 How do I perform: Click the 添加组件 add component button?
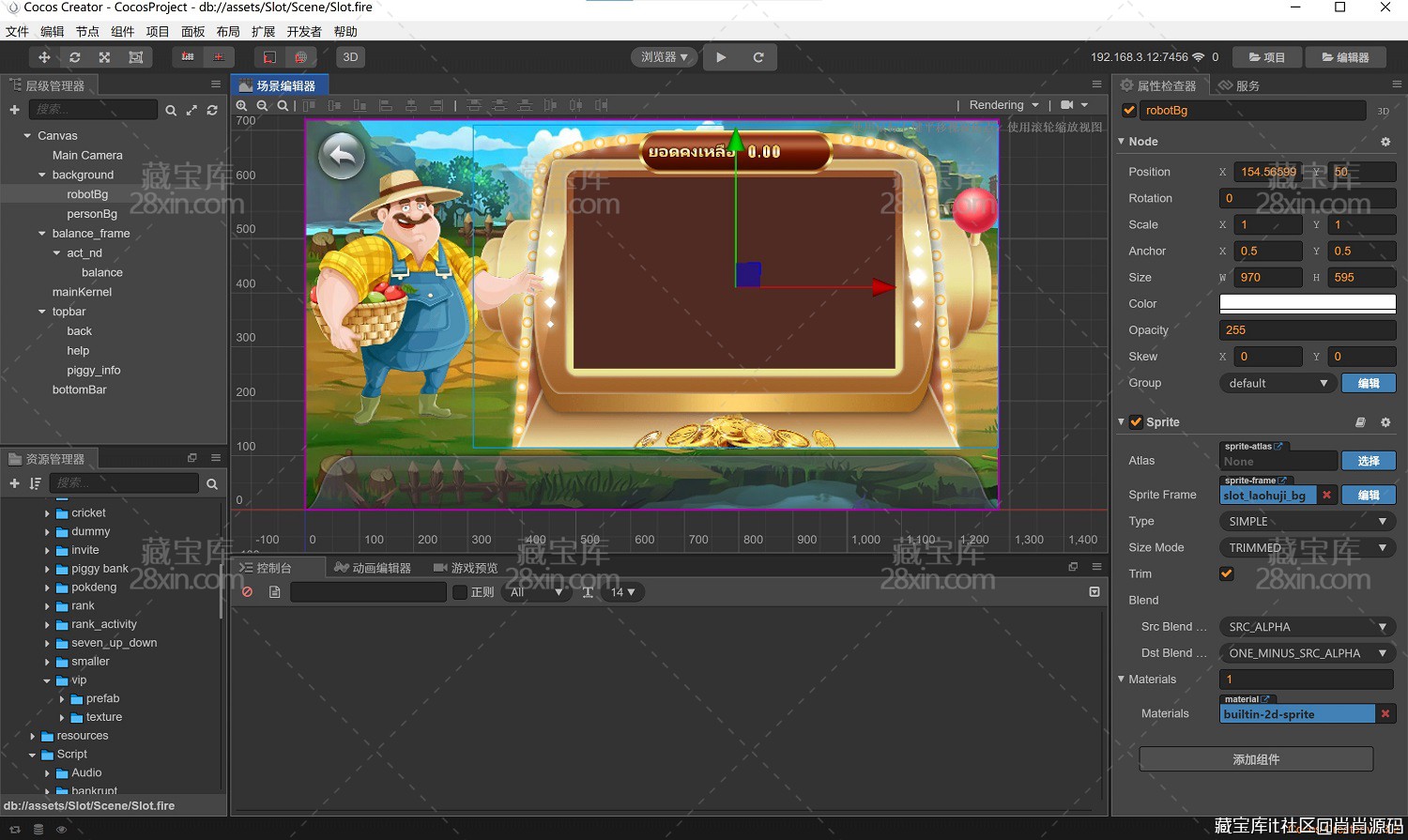[1256, 759]
